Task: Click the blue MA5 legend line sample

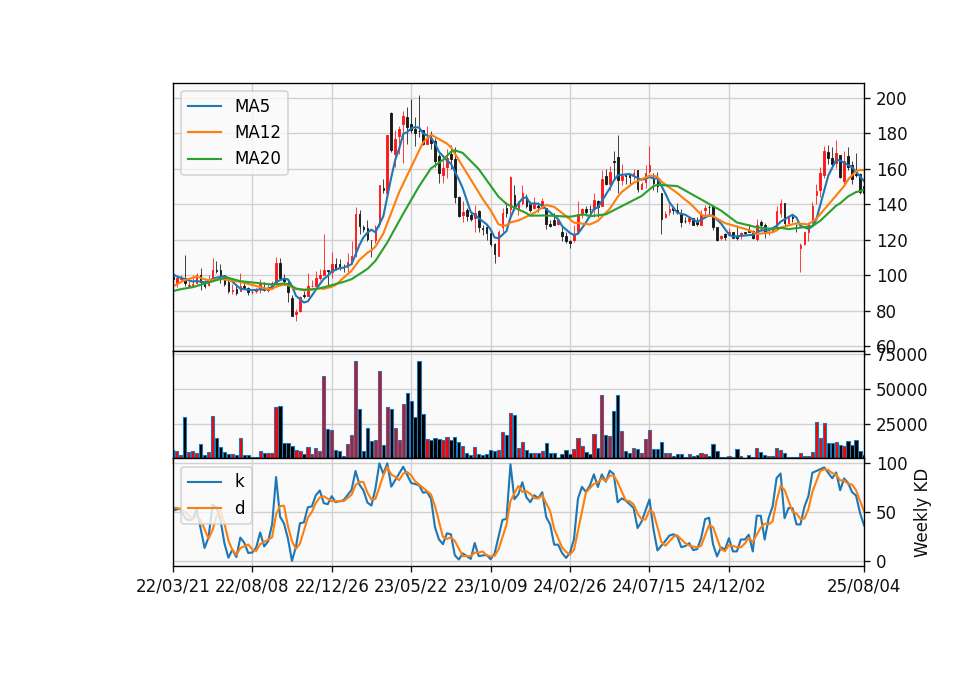Action: pyautogui.click(x=204, y=107)
